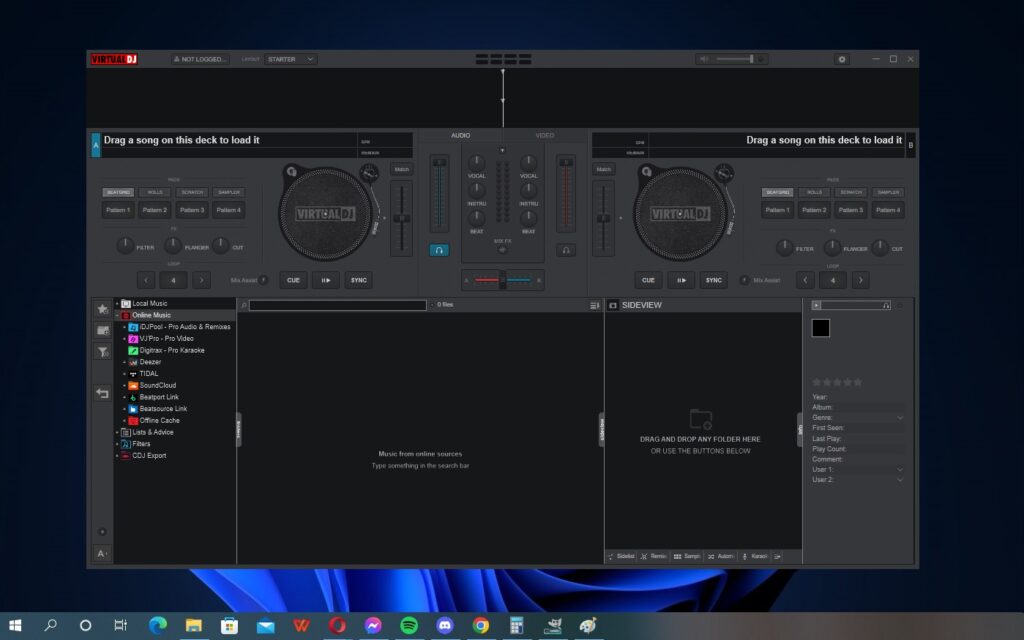Select the ROLLS pad mode on deck A
1024x640 pixels.
155,193
